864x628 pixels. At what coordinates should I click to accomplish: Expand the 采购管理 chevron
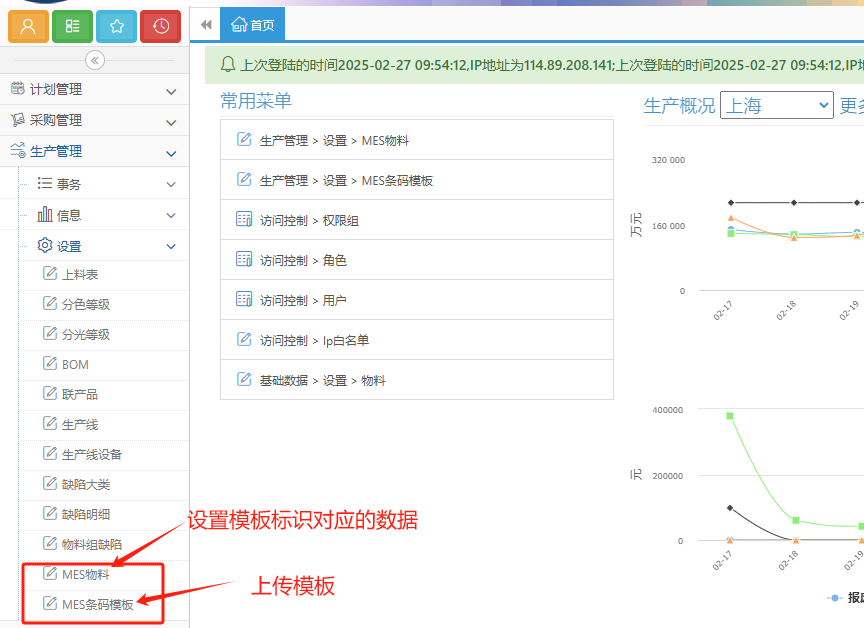(171, 122)
